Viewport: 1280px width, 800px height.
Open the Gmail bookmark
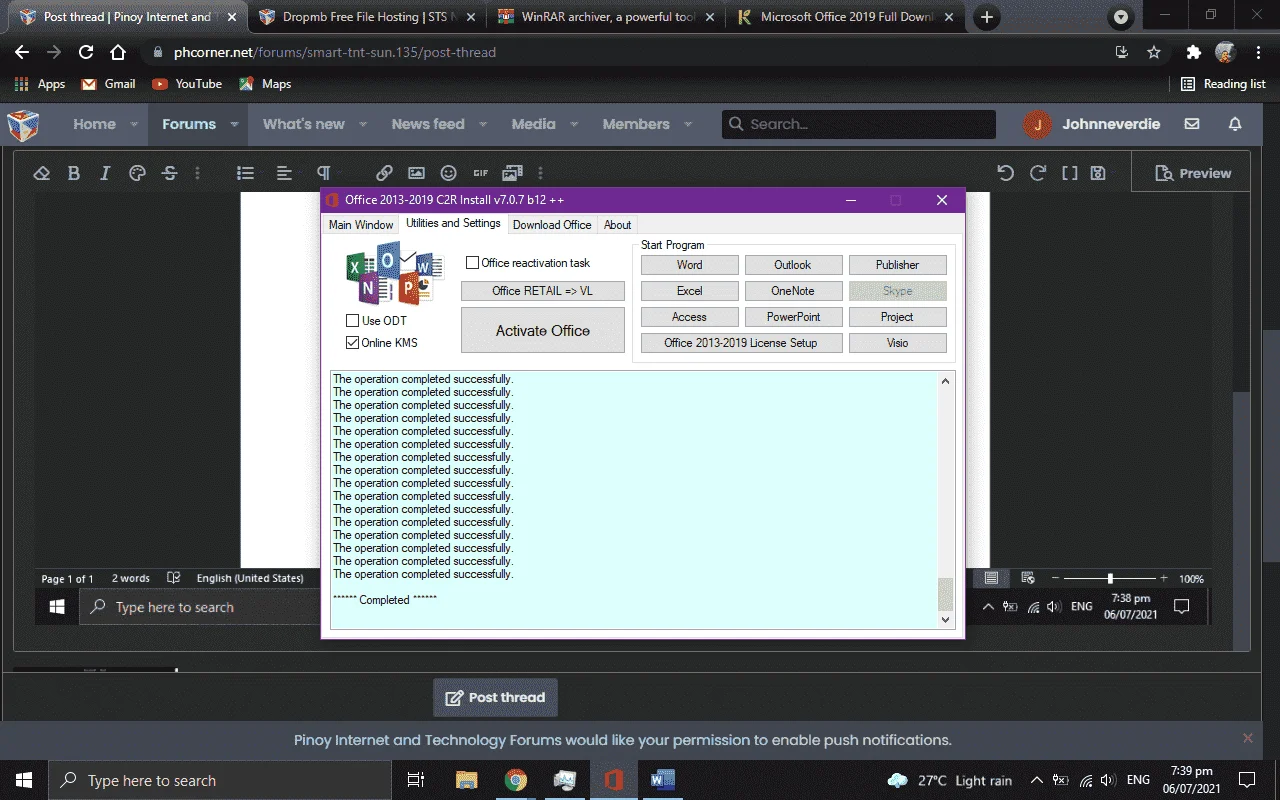108,84
